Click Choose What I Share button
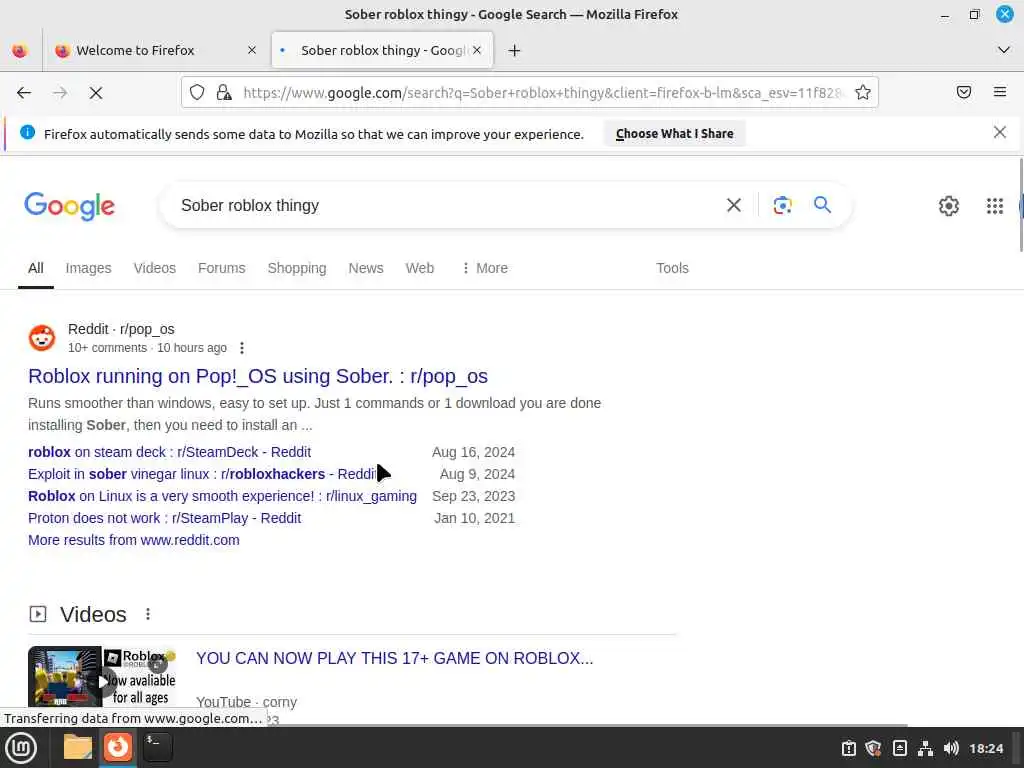Image resolution: width=1024 pixels, height=768 pixels. 674,134
